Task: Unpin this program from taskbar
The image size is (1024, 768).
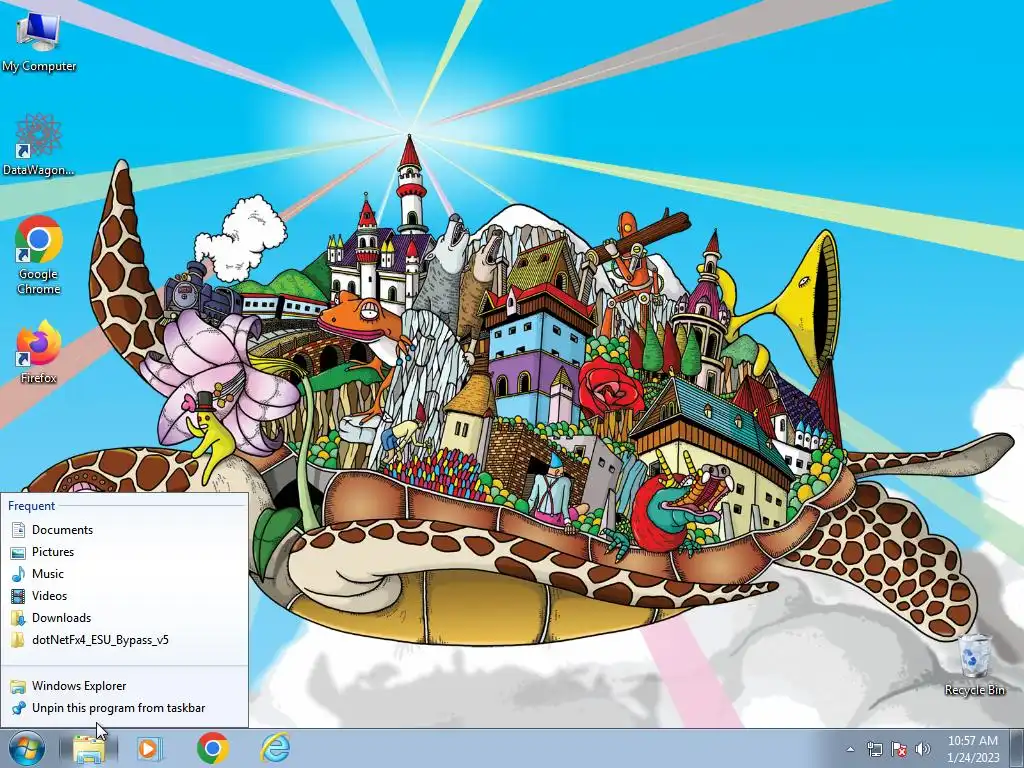Action: pos(124,708)
